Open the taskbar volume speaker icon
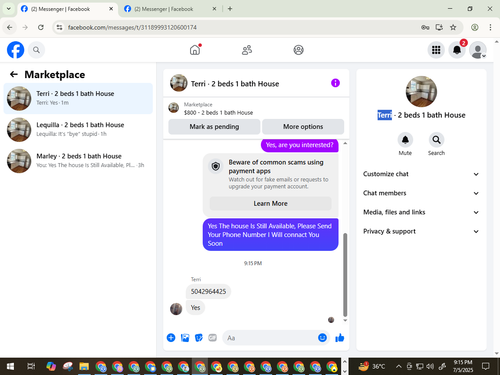The height and width of the screenshot is (375, 500). point(430,367)
